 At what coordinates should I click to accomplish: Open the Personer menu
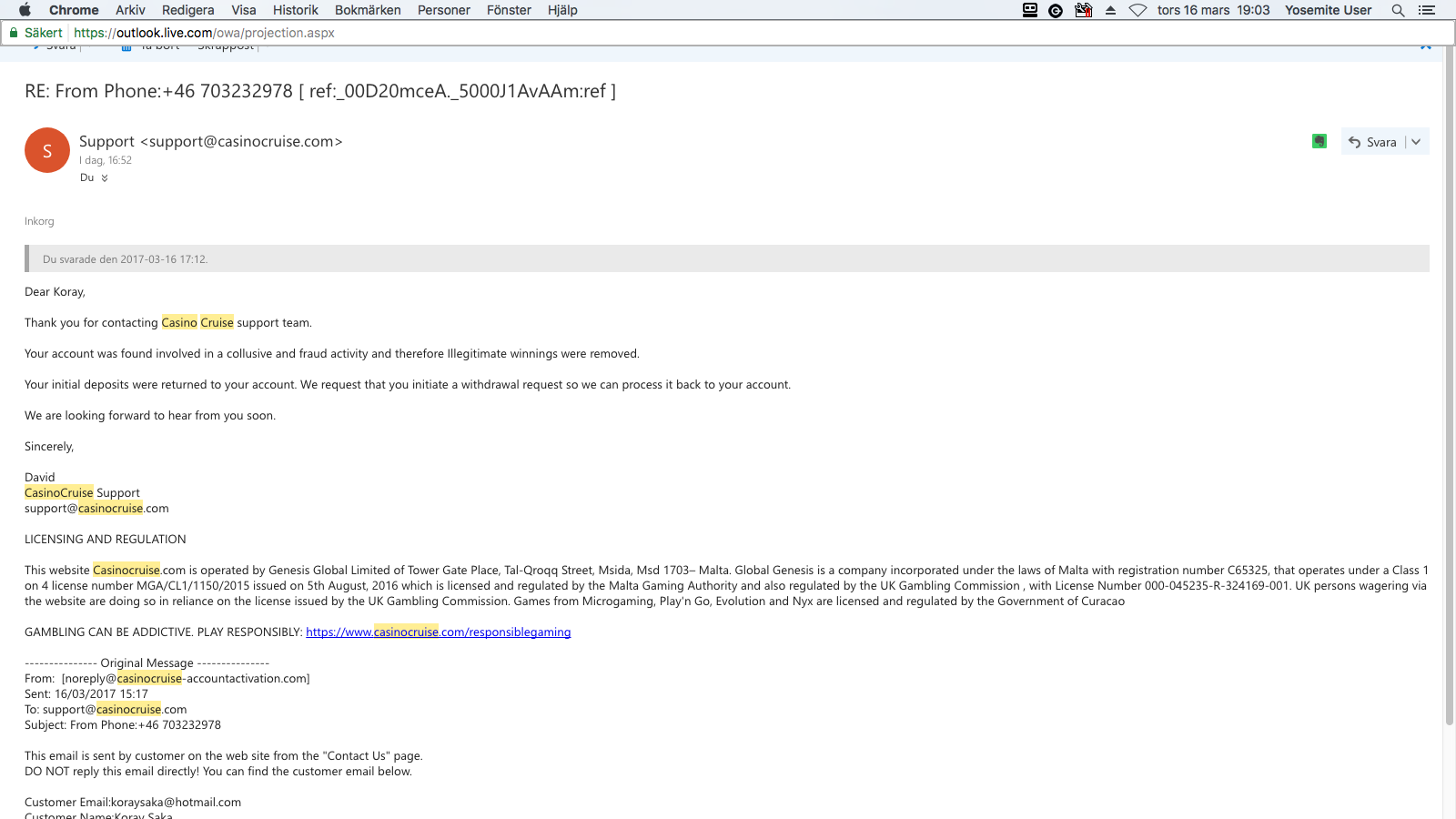[x=444, y=10]
